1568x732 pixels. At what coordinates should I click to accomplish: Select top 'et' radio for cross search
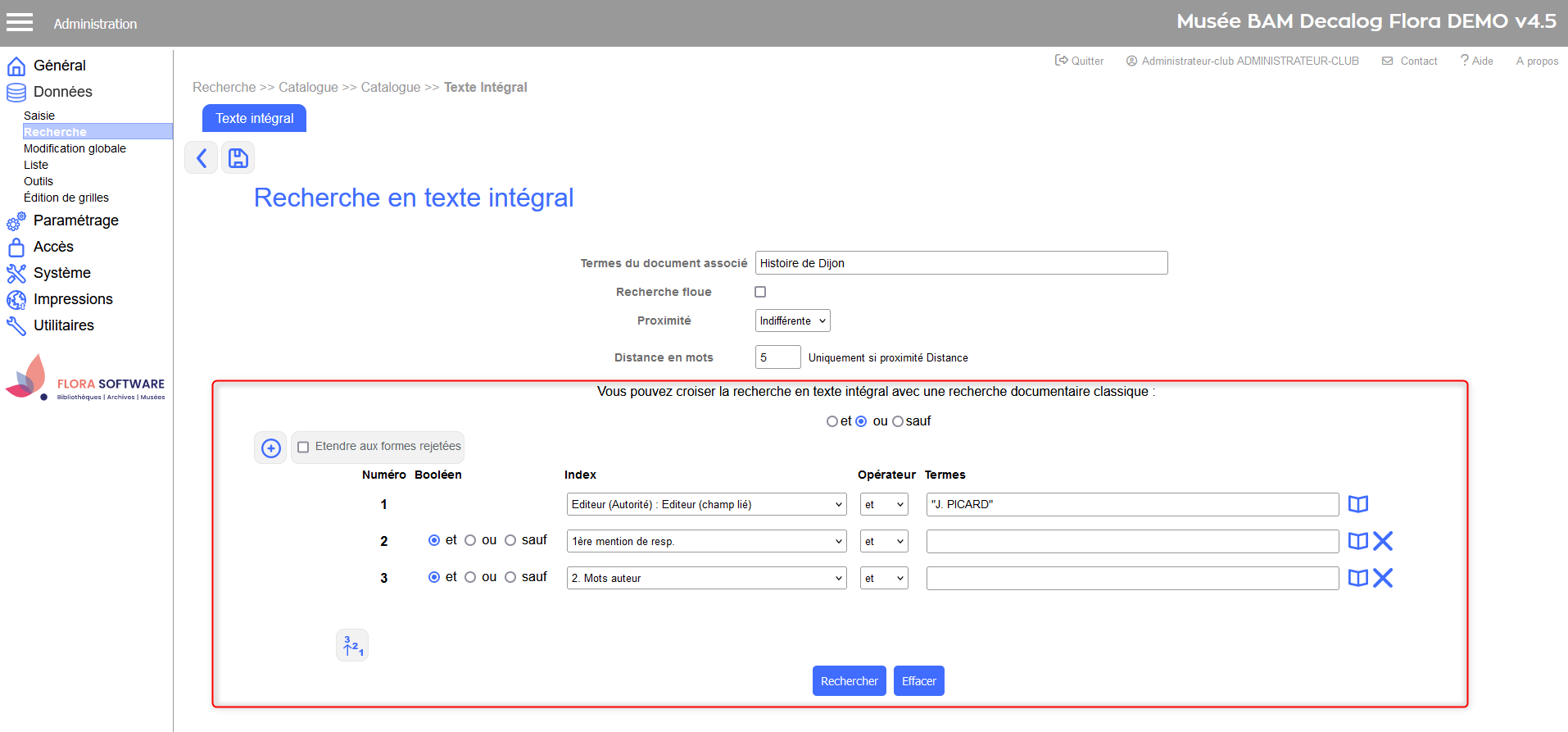pos(832,421)
